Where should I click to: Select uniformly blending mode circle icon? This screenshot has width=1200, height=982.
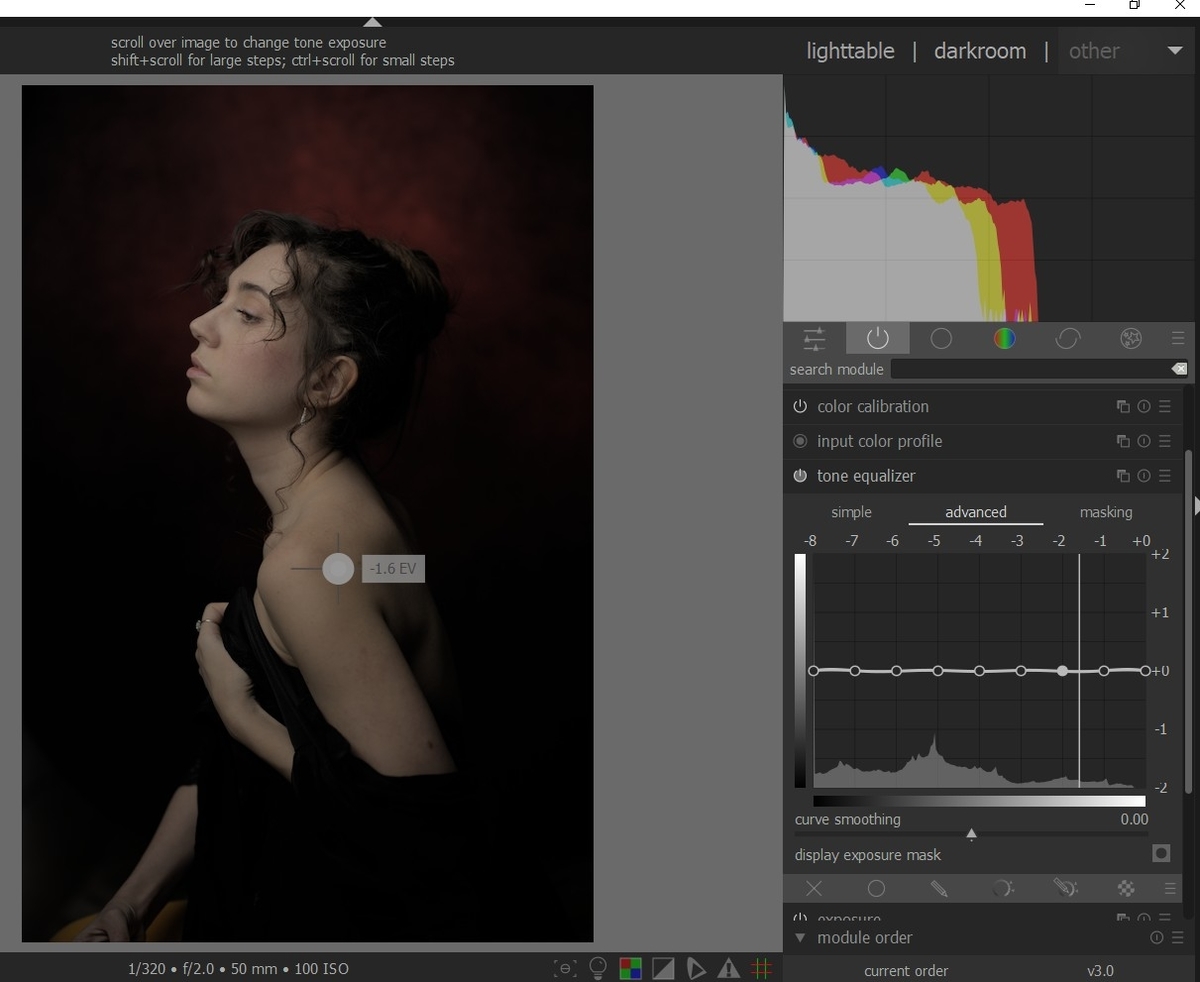pyautogui.click(x=876, y=888)
